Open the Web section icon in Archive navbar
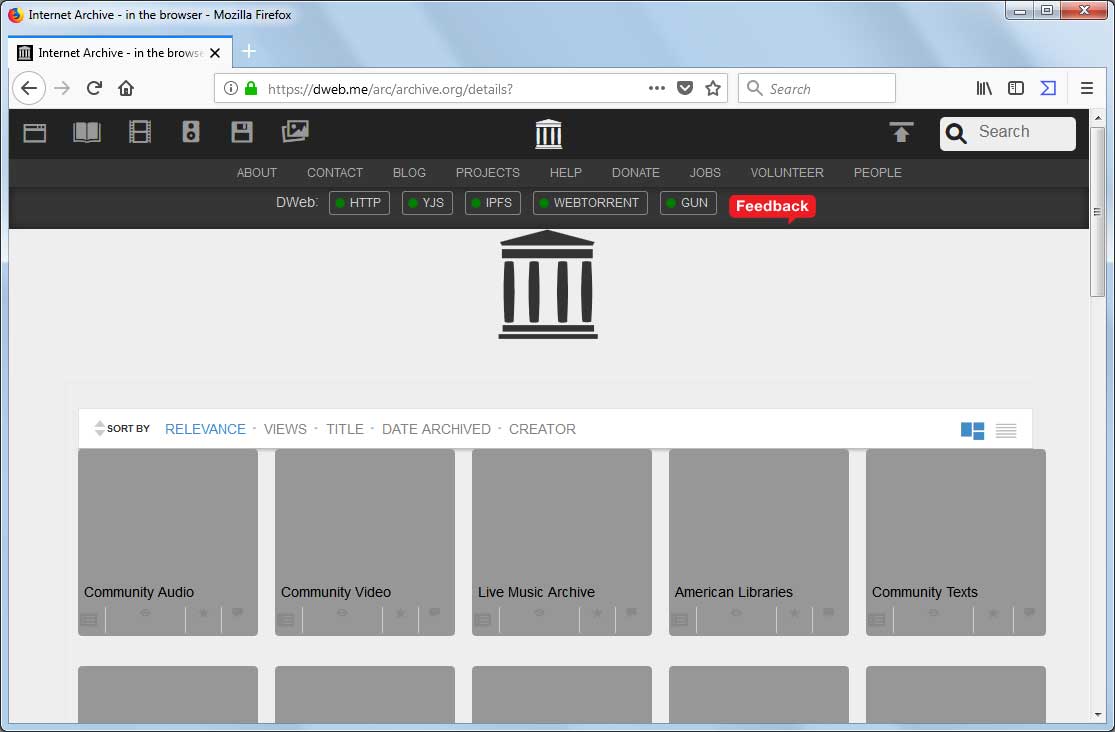Viewport: 1115px width, 732px height. click(x=34, y=132)
